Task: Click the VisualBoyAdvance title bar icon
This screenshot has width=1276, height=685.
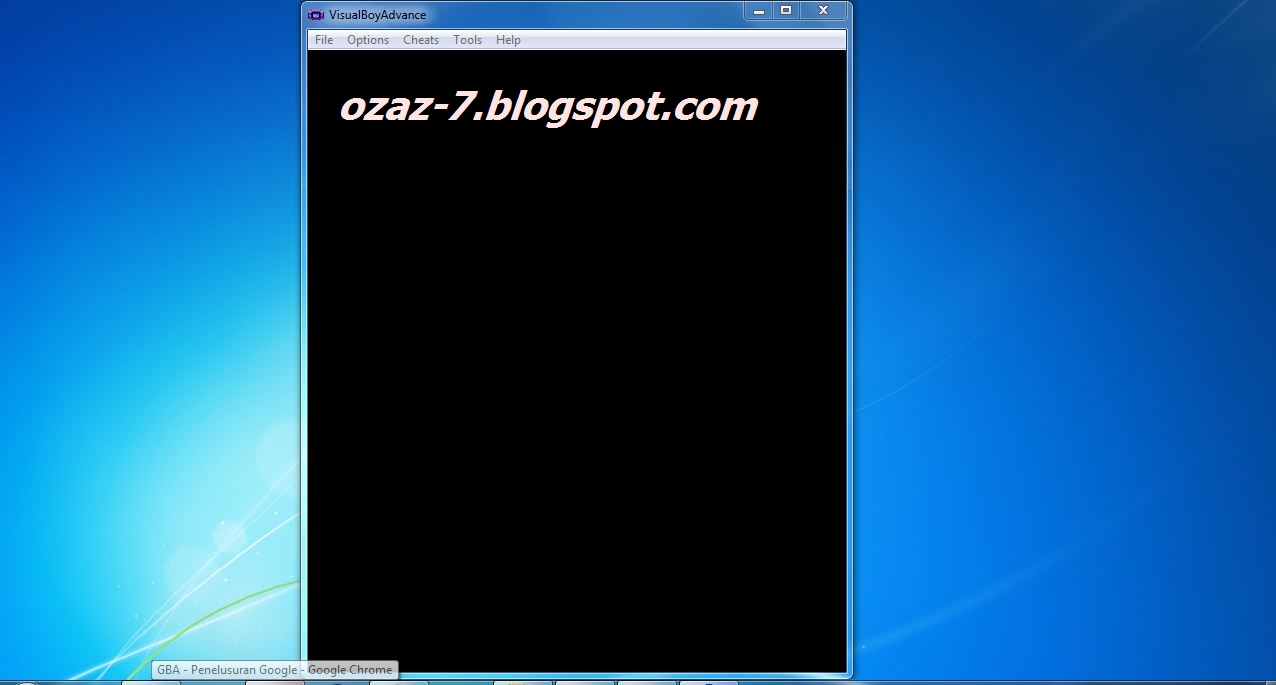Action: pos(314,14)
